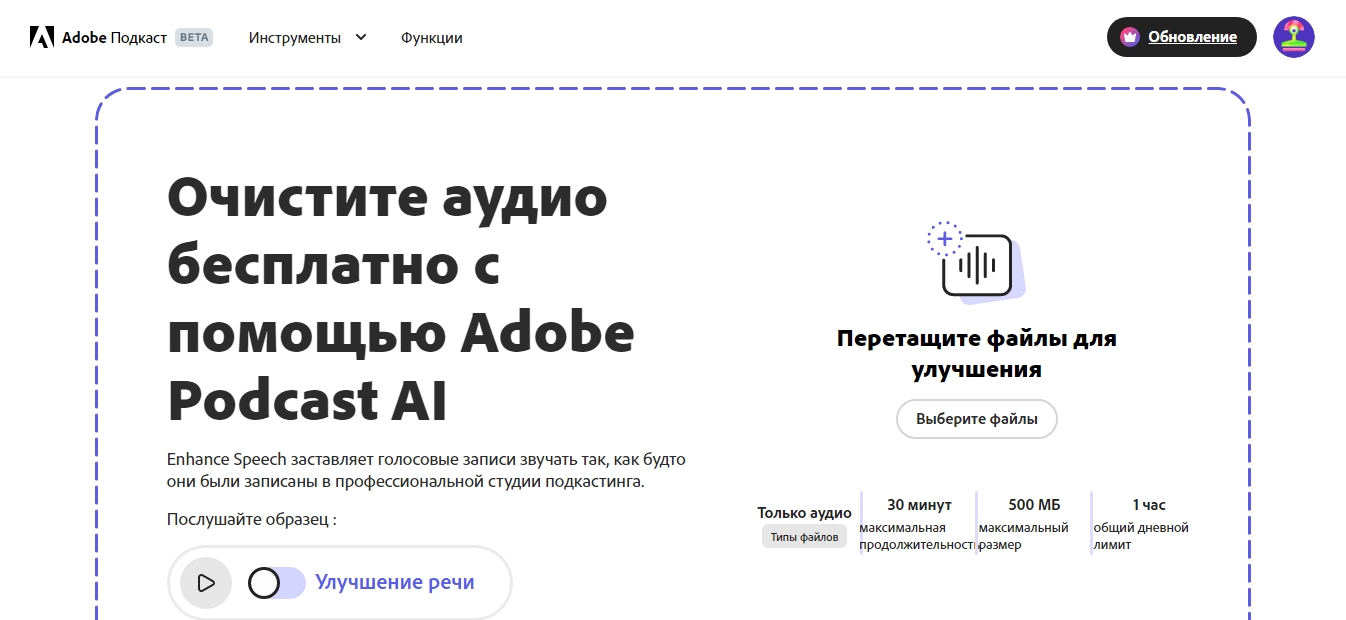Expand the Инструменты dropdown chevron
The height and width of the screenshot is (620, 1346).
pos(361,37)
